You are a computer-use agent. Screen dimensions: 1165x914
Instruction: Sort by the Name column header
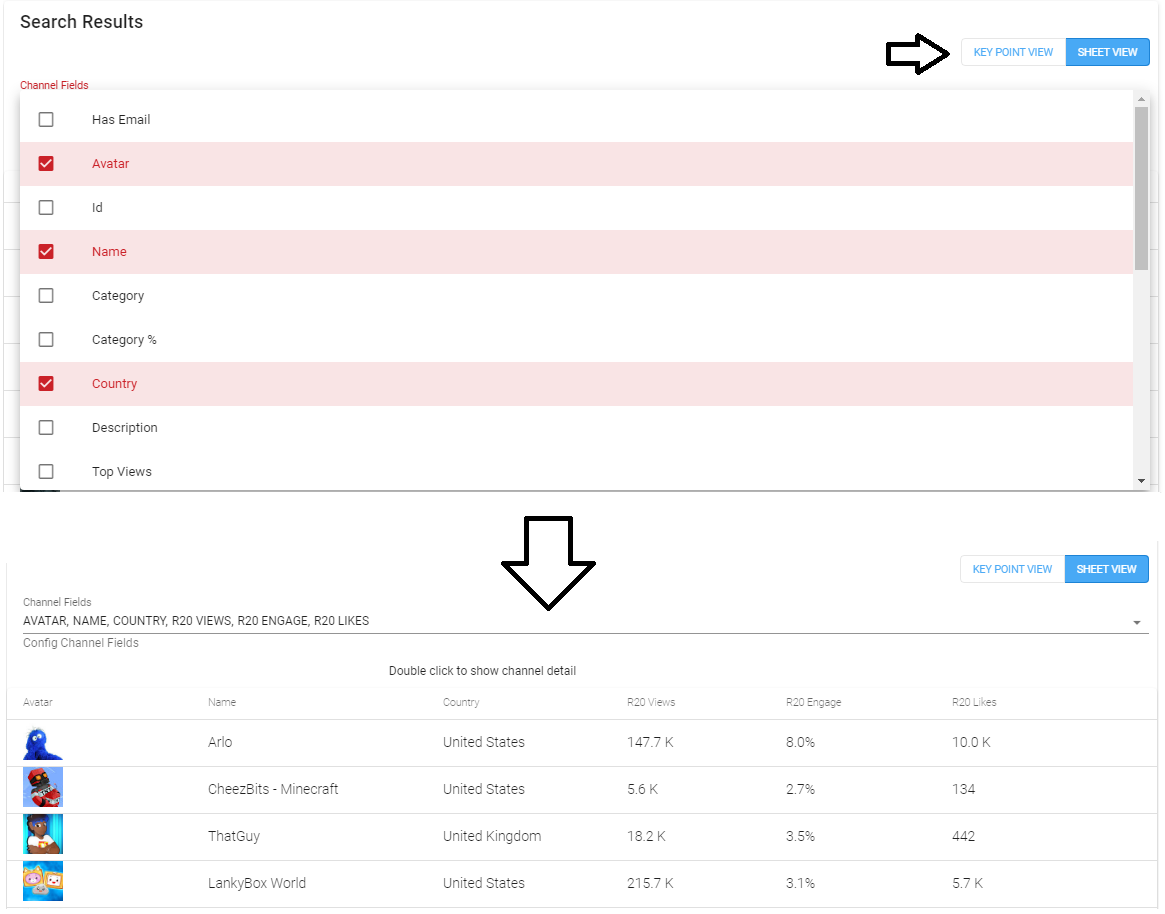222,702
